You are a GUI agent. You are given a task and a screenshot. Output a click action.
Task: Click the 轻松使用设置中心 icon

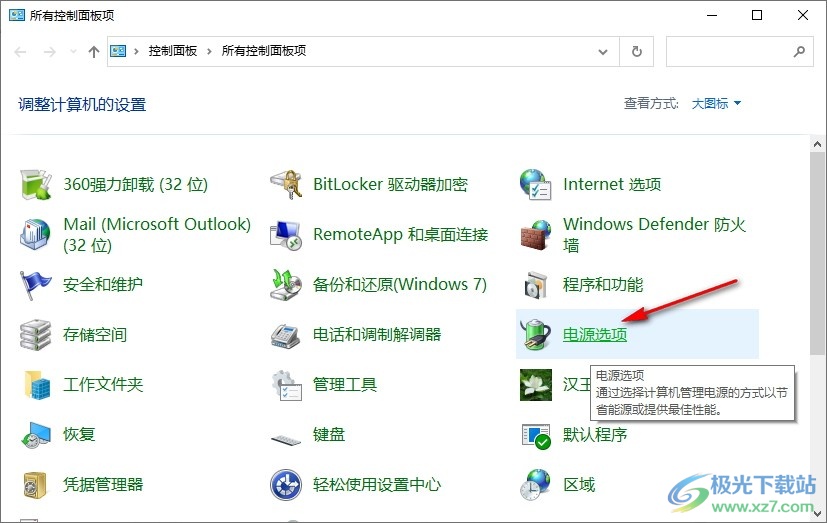[286, 485]
